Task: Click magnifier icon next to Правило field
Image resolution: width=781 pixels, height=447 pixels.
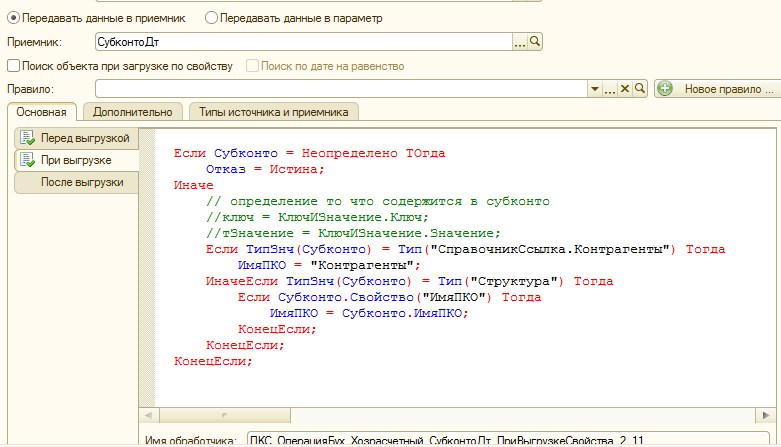Action: [640, 89]
